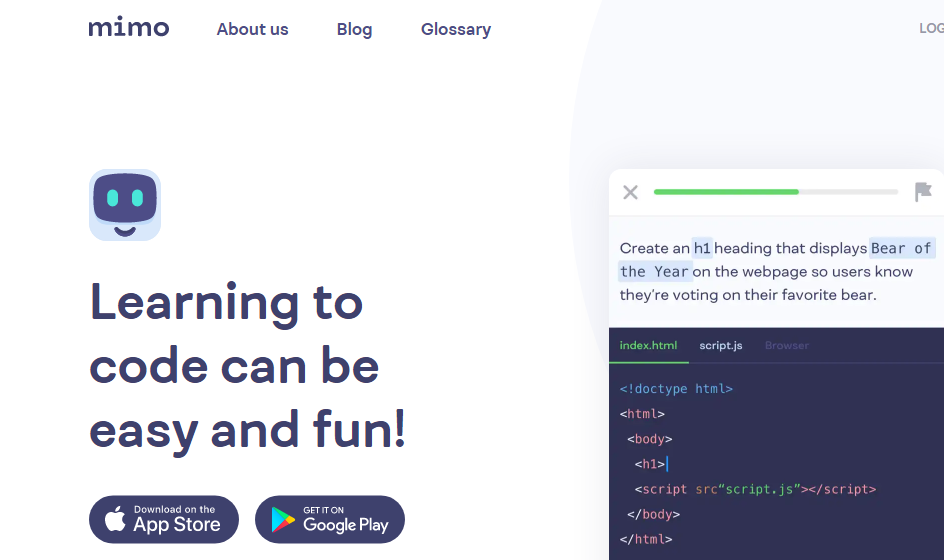The height and width of the screenshot is (560, 944).
Task: Click the opening <html> tag line
Action: point(642,414)
